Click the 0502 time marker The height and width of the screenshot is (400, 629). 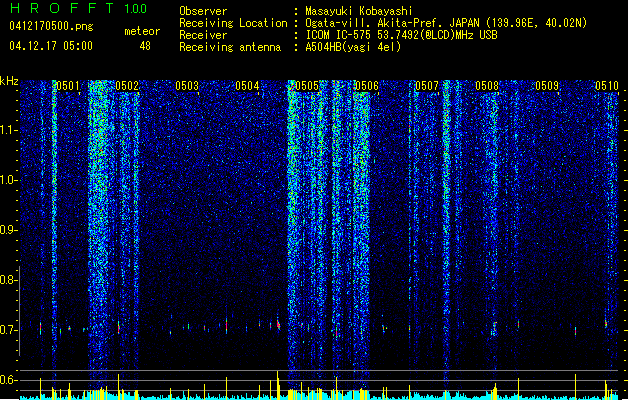127,85
